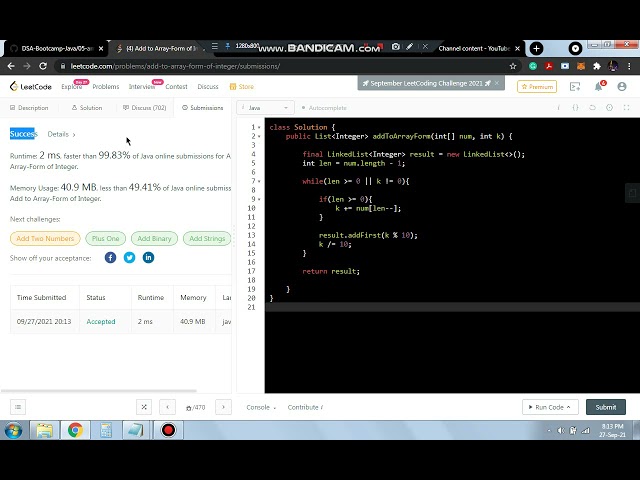Share acceptance on Facebook
Screen dimensions: 640x480
point(110,258)
